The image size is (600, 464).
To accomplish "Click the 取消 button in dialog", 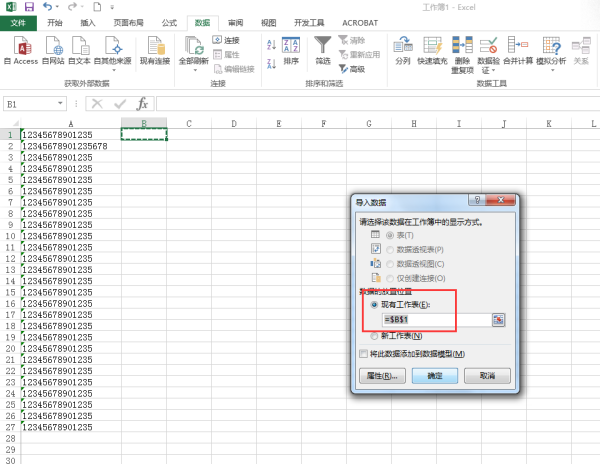I will [x=487, y=376].
